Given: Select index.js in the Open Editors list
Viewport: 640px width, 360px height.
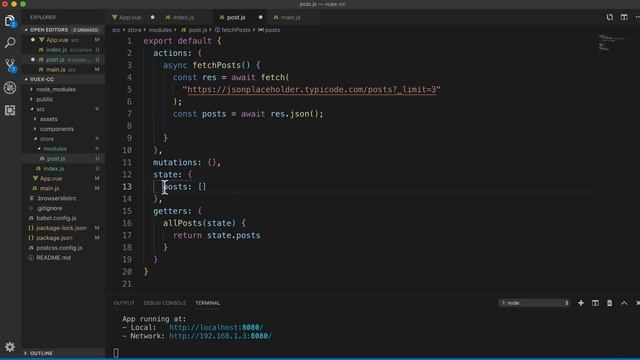Looking at the screenshot, I should [56, 50].
